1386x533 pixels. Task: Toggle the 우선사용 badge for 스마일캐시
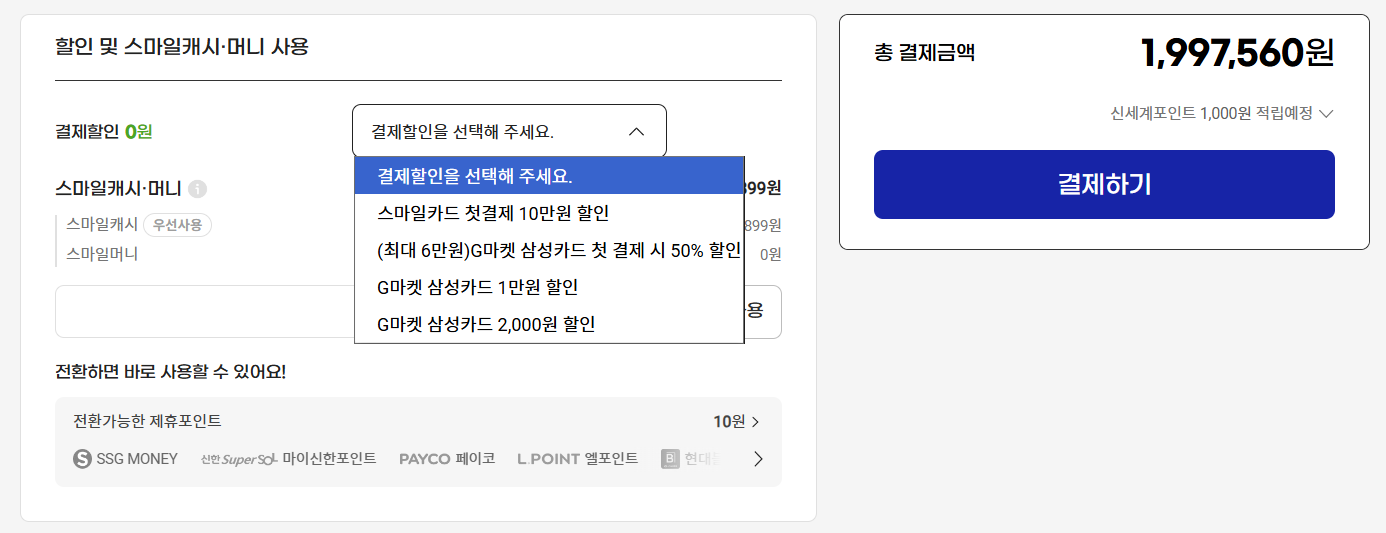[x=177, y=225]
